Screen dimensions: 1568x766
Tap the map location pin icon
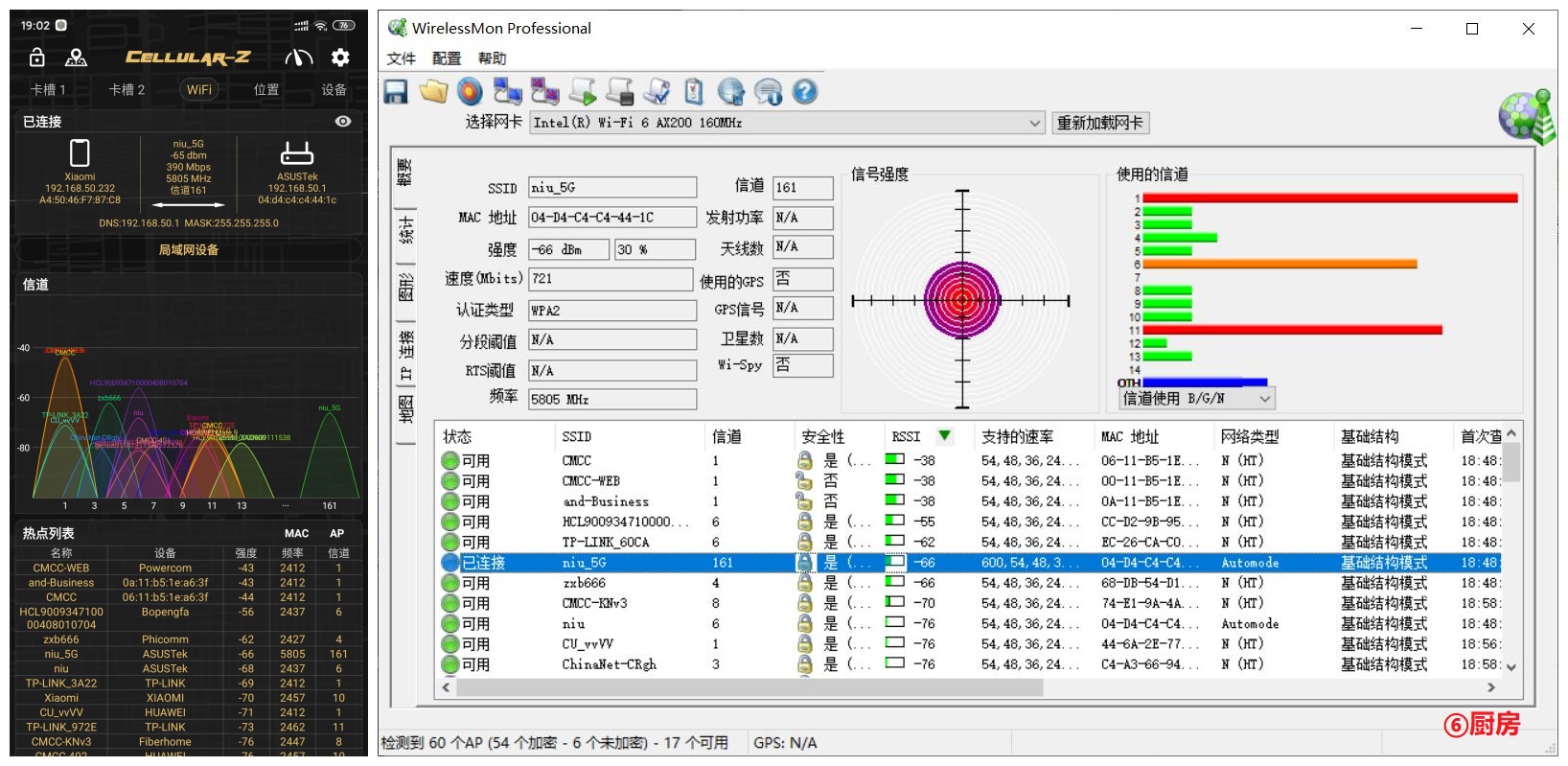[x=76, y=58]
